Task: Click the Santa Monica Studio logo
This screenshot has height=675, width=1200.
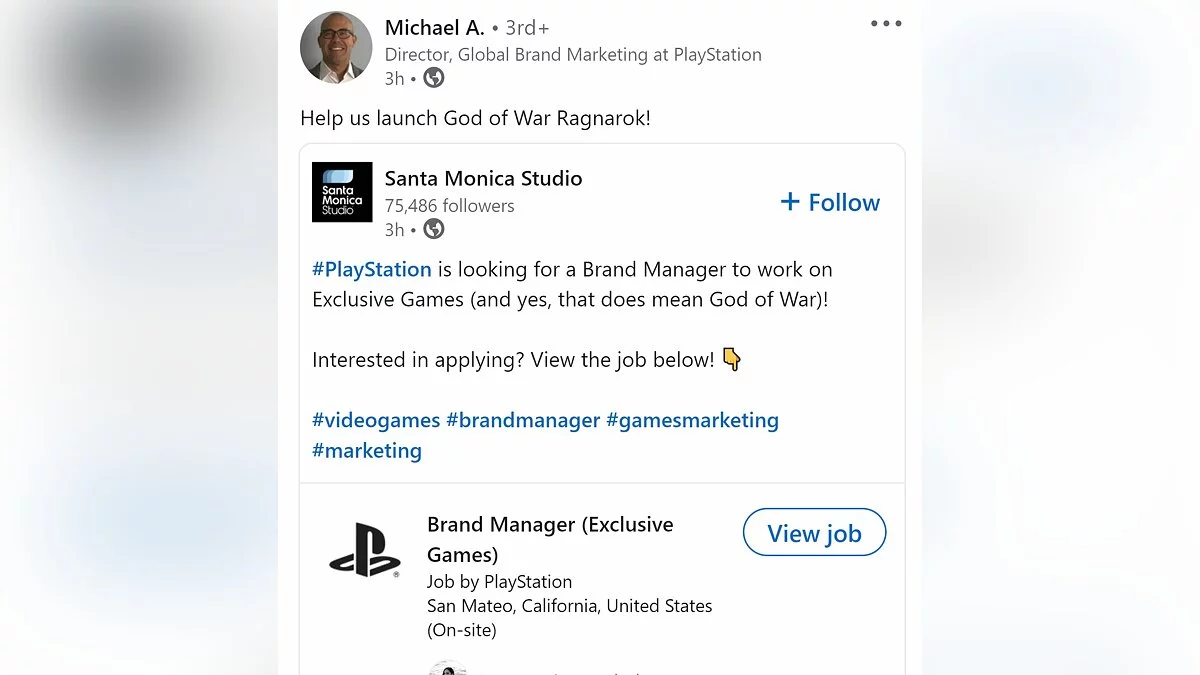Action: coord(342,192)
